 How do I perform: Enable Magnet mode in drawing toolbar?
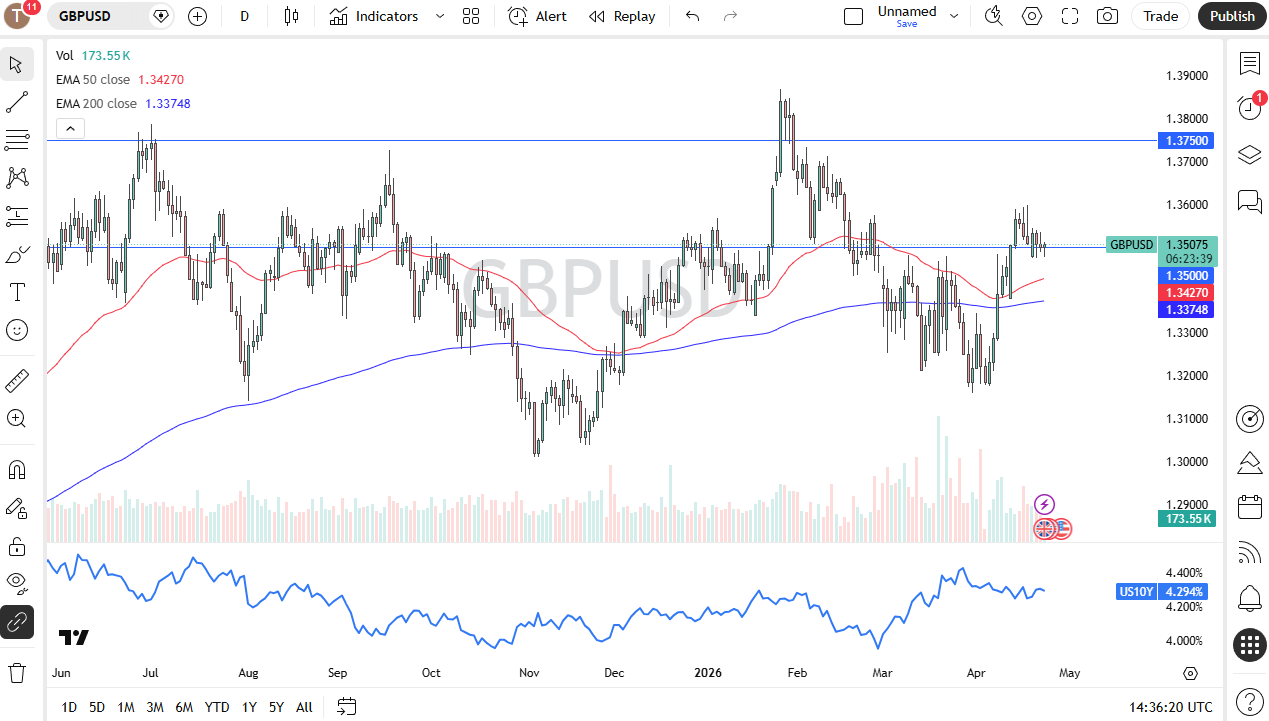pos(17,470)
